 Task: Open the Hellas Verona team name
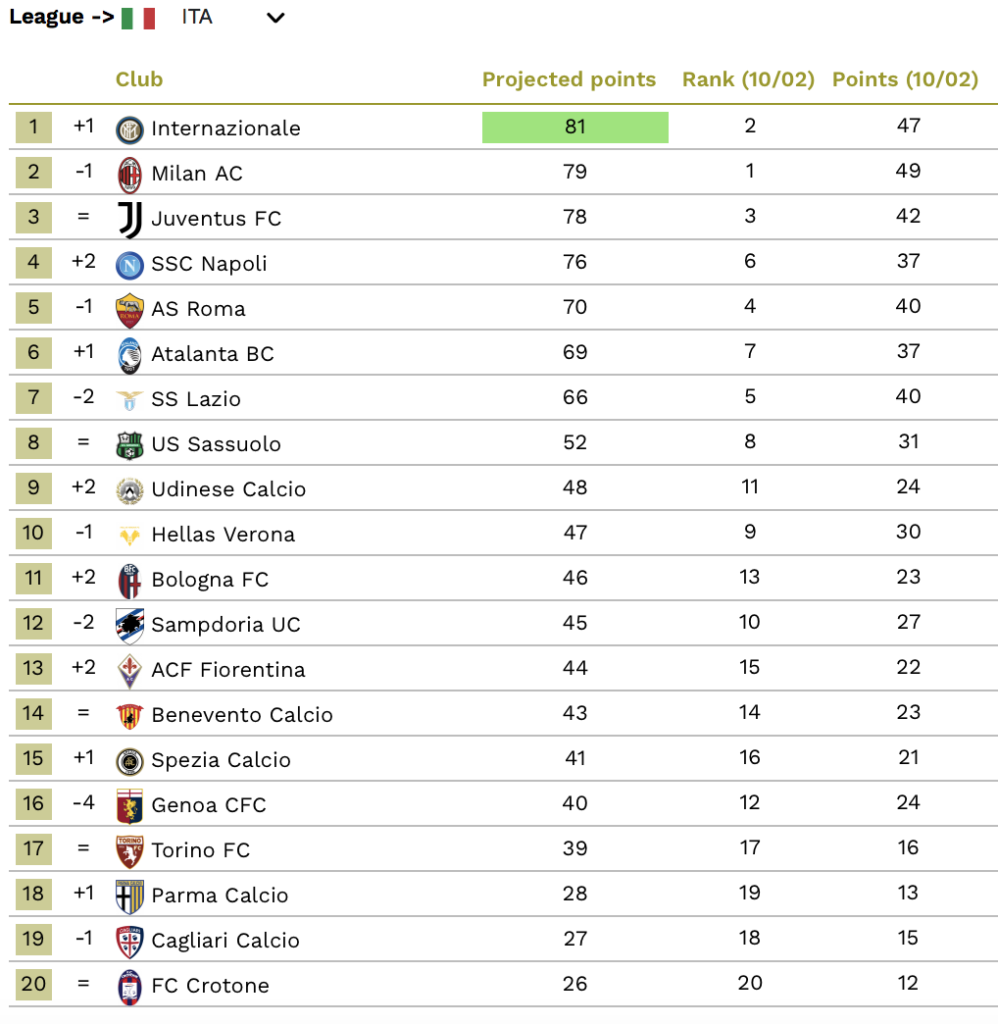(x=223, y=535)
